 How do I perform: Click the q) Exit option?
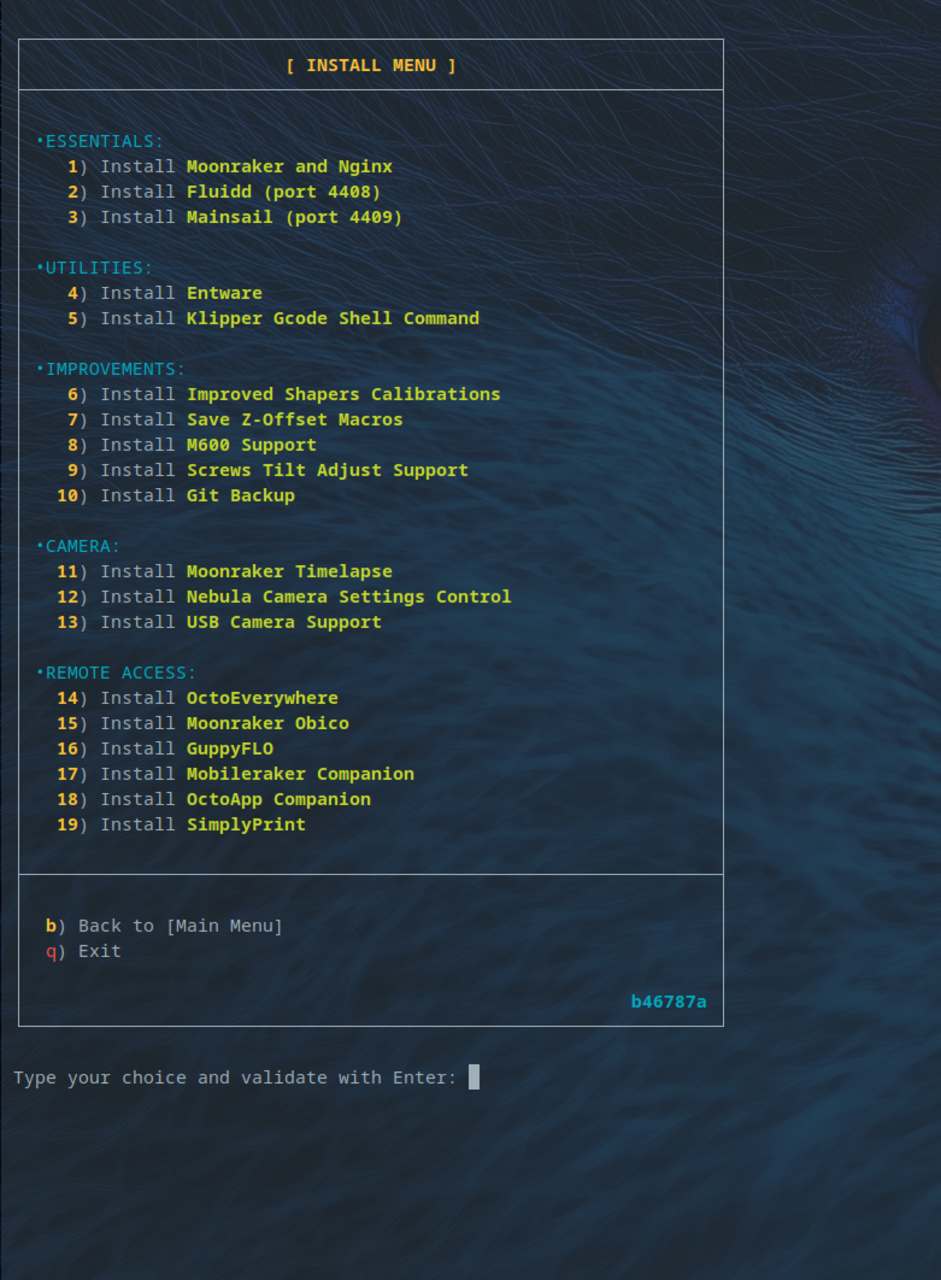coord(83,951)
